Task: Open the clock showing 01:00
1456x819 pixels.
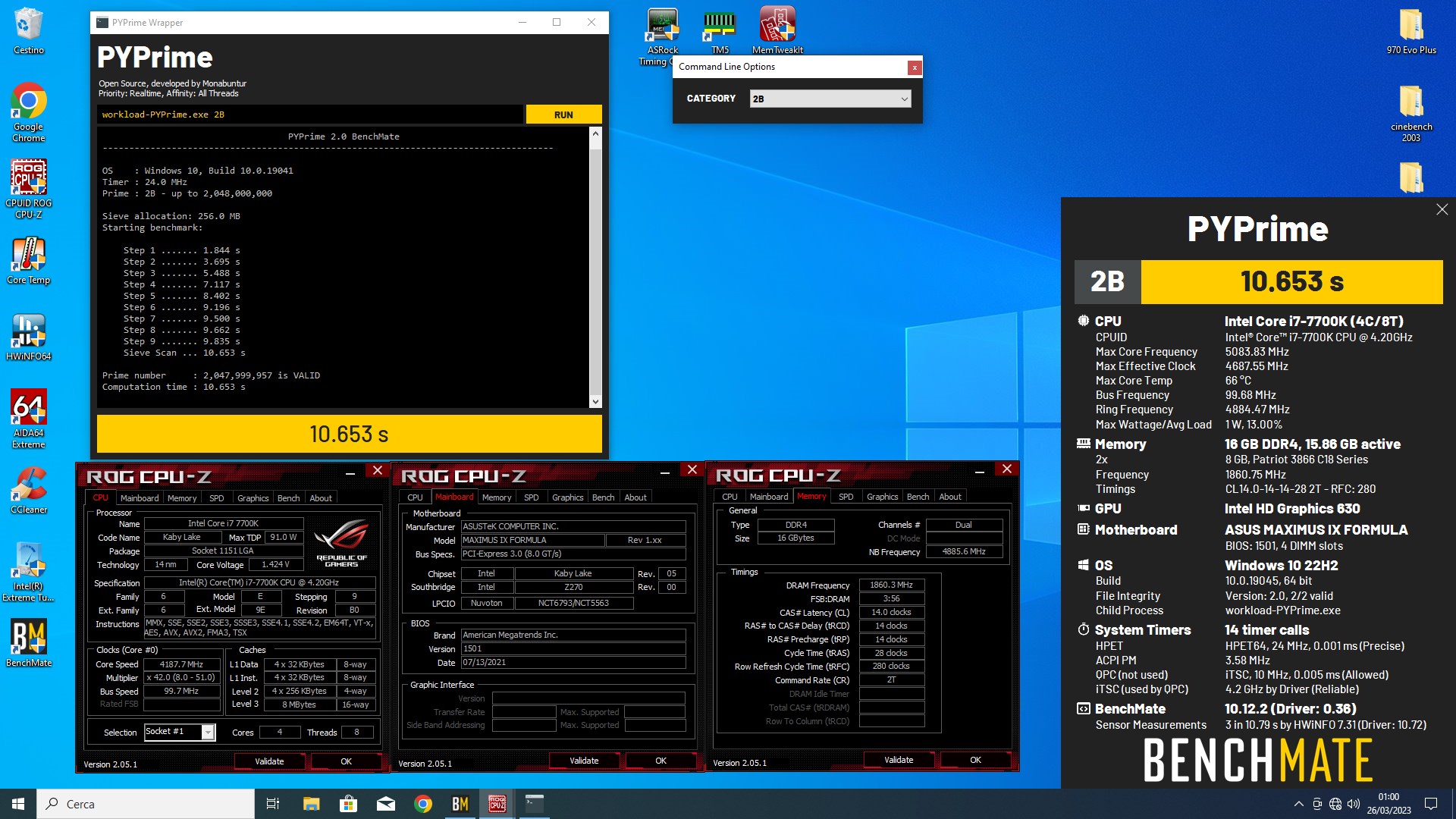Action: pos(1389,804)
